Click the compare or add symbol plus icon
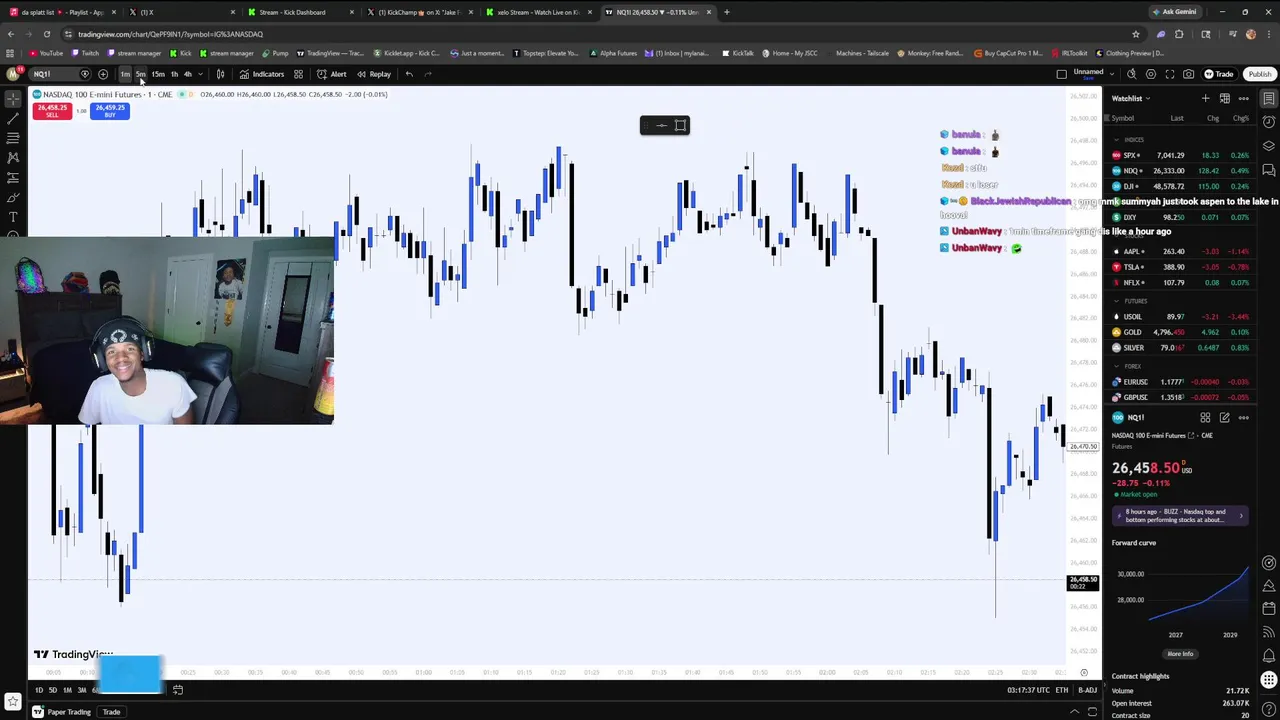This screenshot has height=720, width=1280. 103,74
